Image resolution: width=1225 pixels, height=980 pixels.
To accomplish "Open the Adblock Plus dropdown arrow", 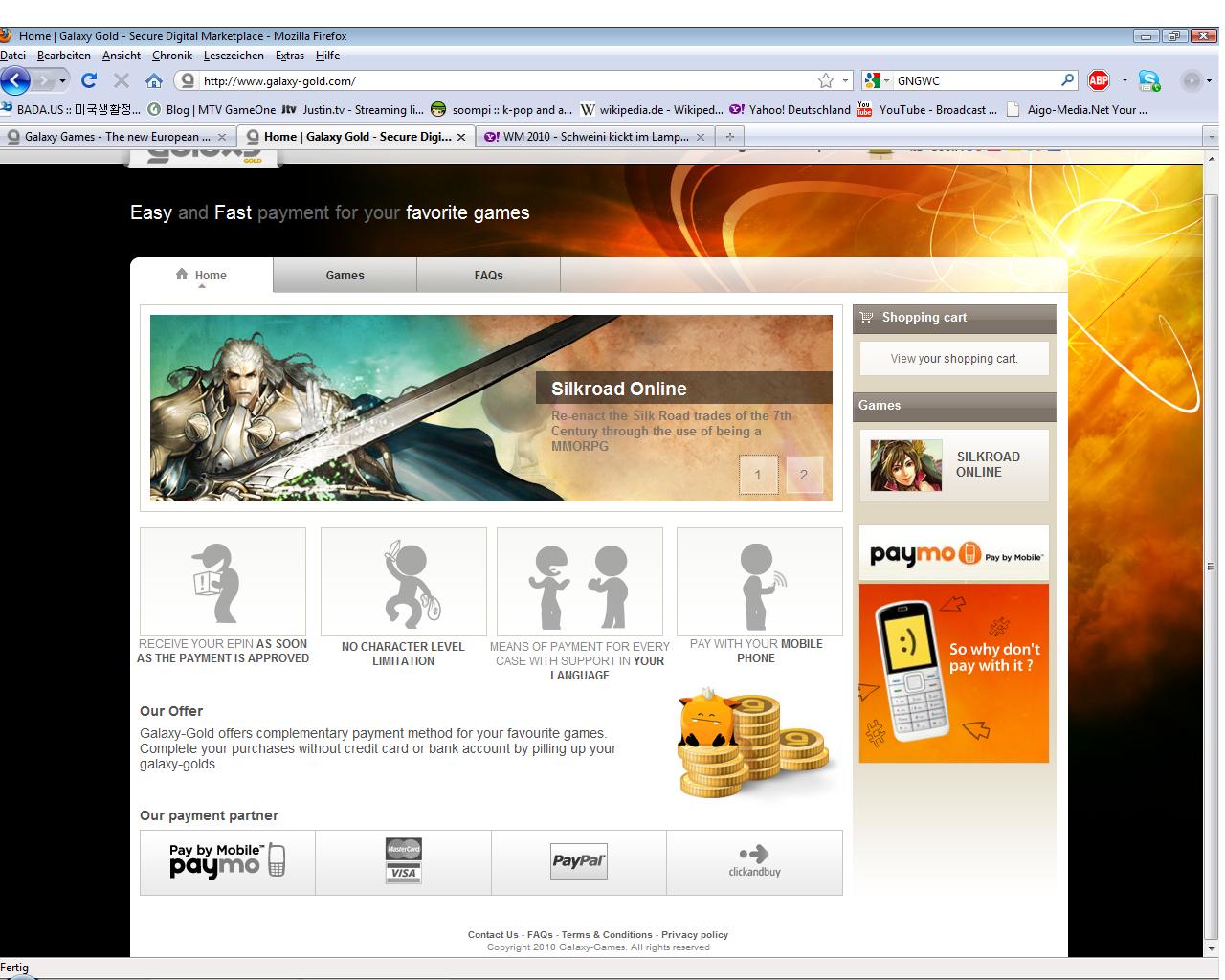I will [x=1125, y=81].
